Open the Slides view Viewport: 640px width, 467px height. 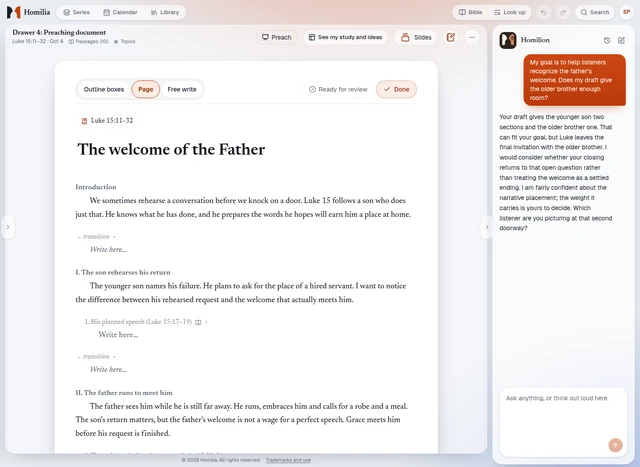(x=416, y=37)
